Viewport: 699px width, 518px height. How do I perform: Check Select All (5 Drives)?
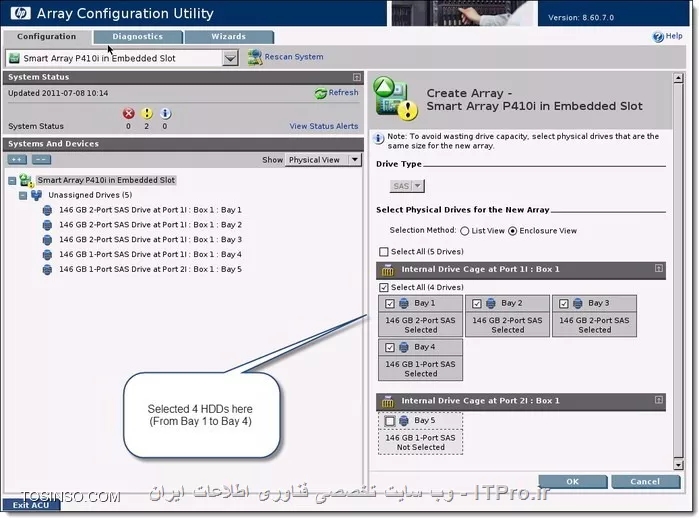pyautogui.click(x=383, y=252)
